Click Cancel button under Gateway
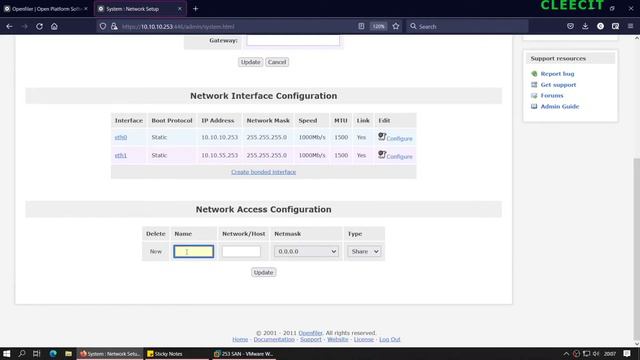Screen dimensions: 640x360 [277, 62]
